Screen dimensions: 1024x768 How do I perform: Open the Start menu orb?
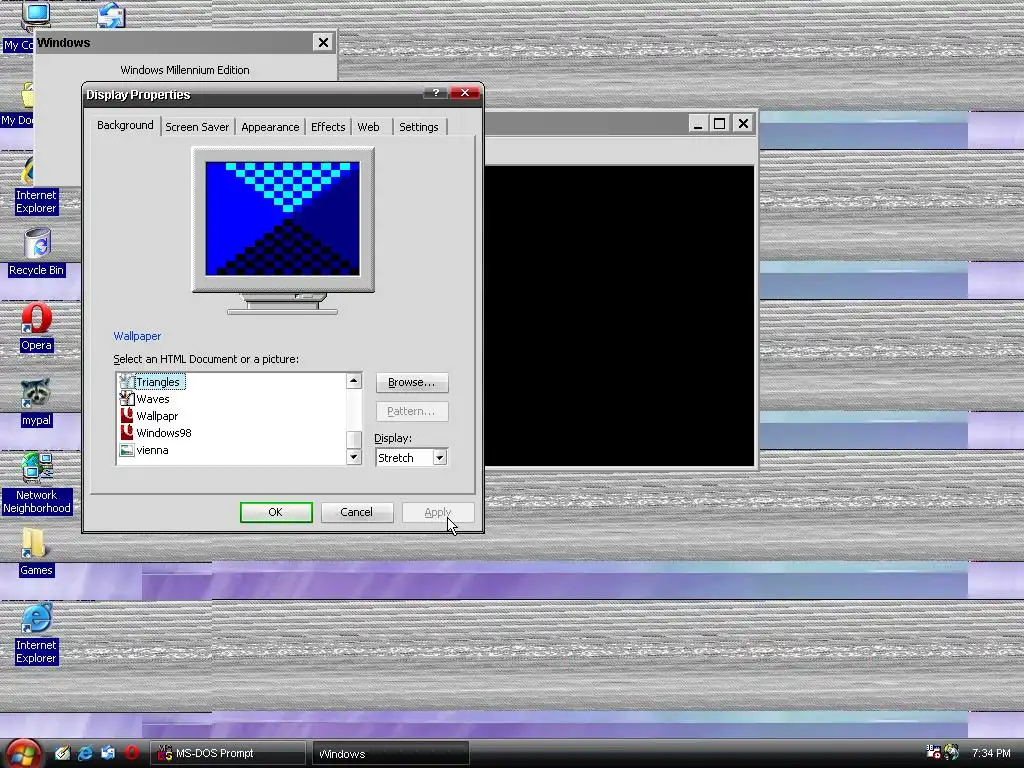(x=22, y=753)
